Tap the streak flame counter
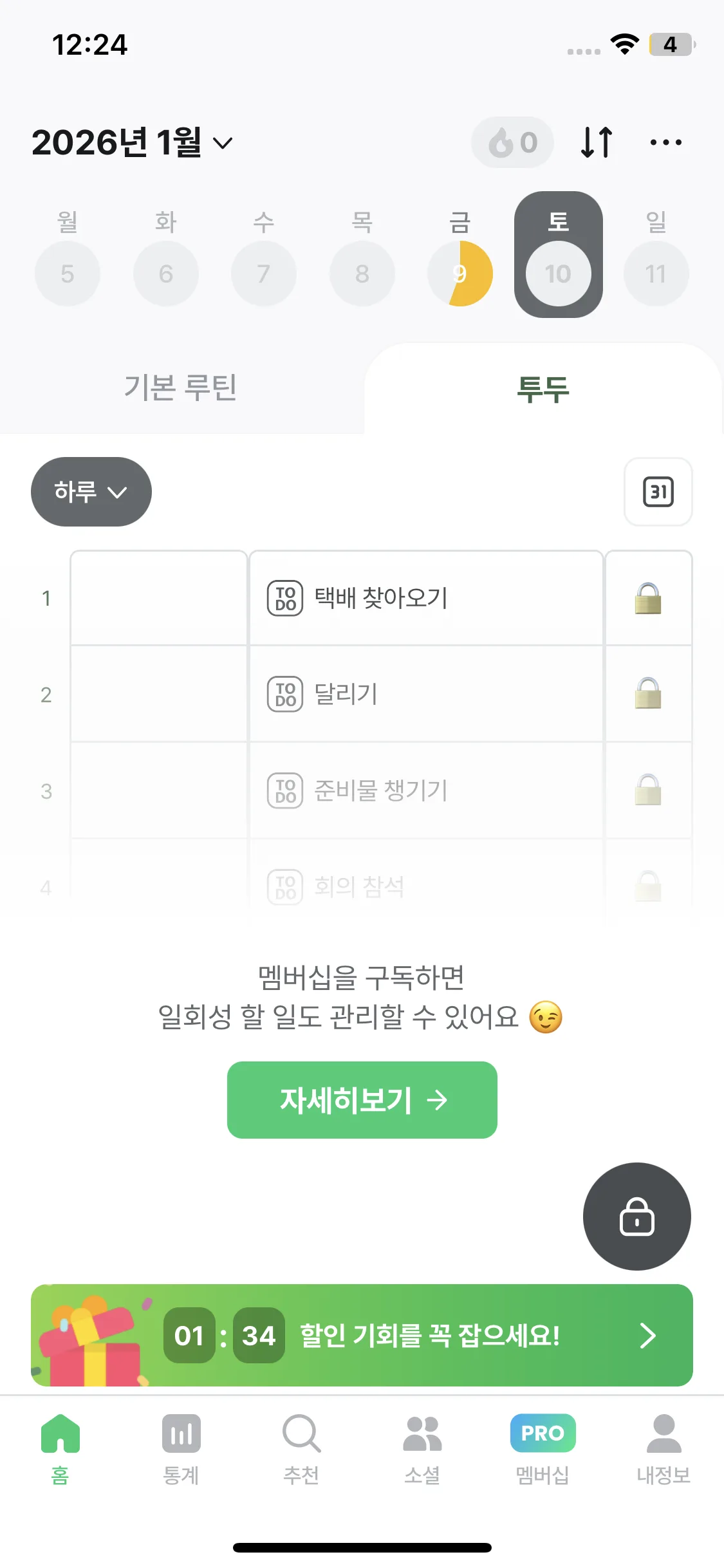724x1568 pixels. pos(512,142)
